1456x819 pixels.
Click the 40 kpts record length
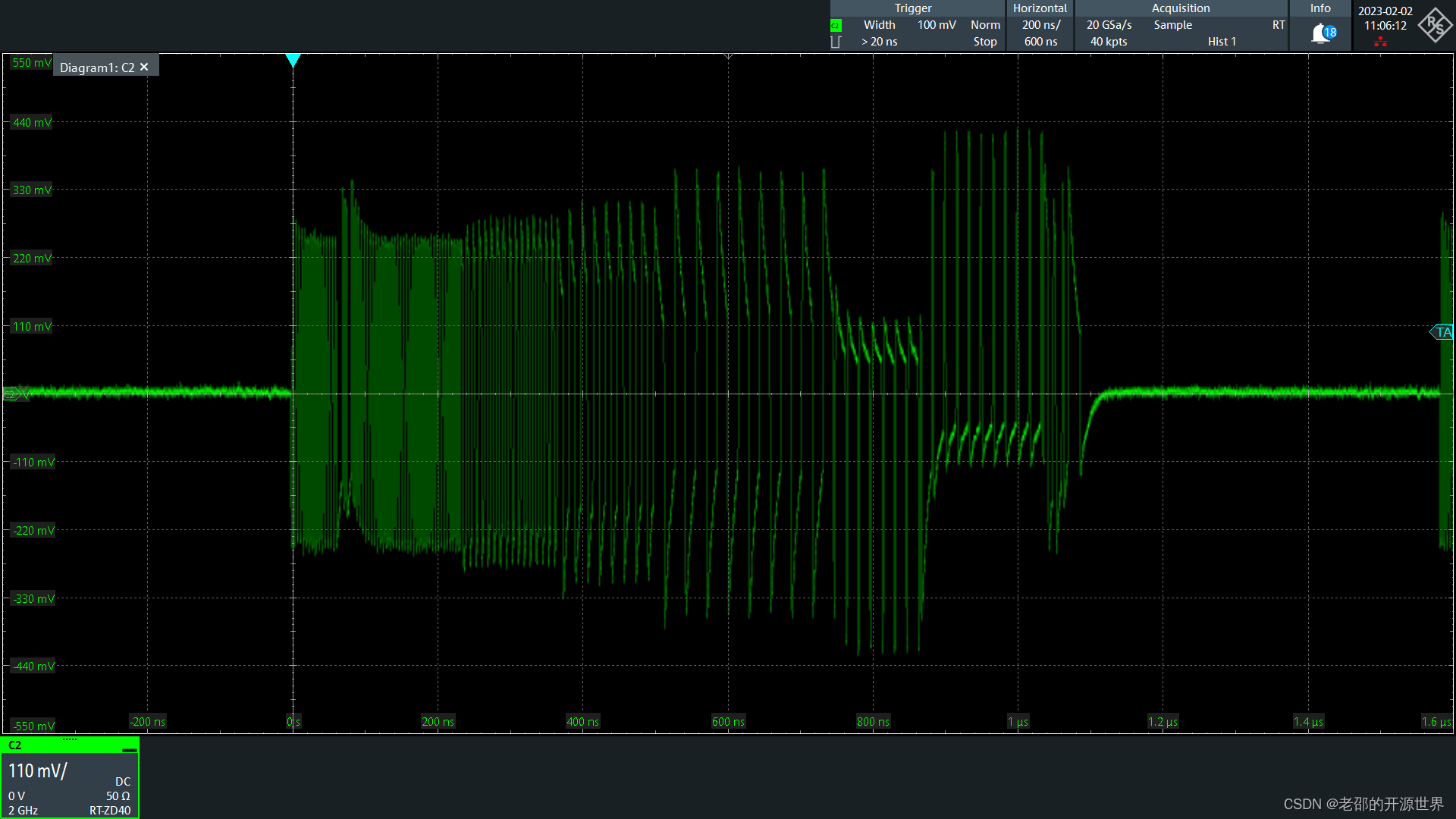1109,42
